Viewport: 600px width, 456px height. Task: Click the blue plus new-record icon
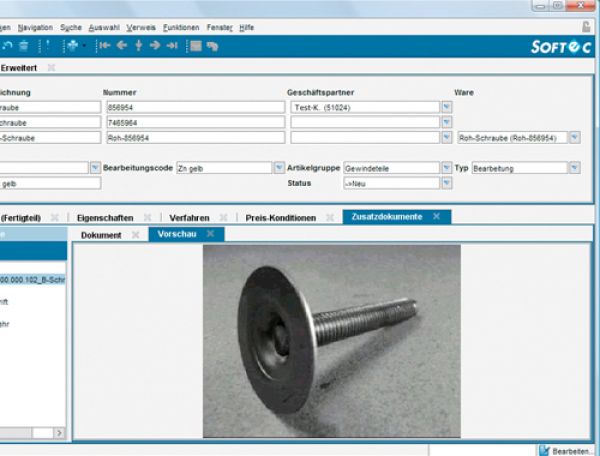click(x=71, y=46)
